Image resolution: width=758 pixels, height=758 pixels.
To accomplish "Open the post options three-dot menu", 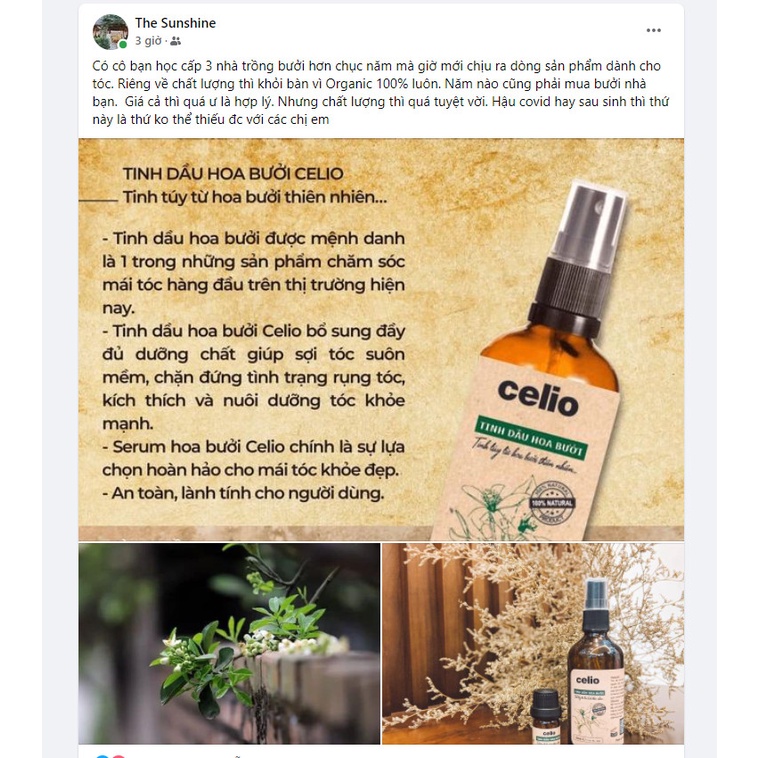I will coord(654,30).
